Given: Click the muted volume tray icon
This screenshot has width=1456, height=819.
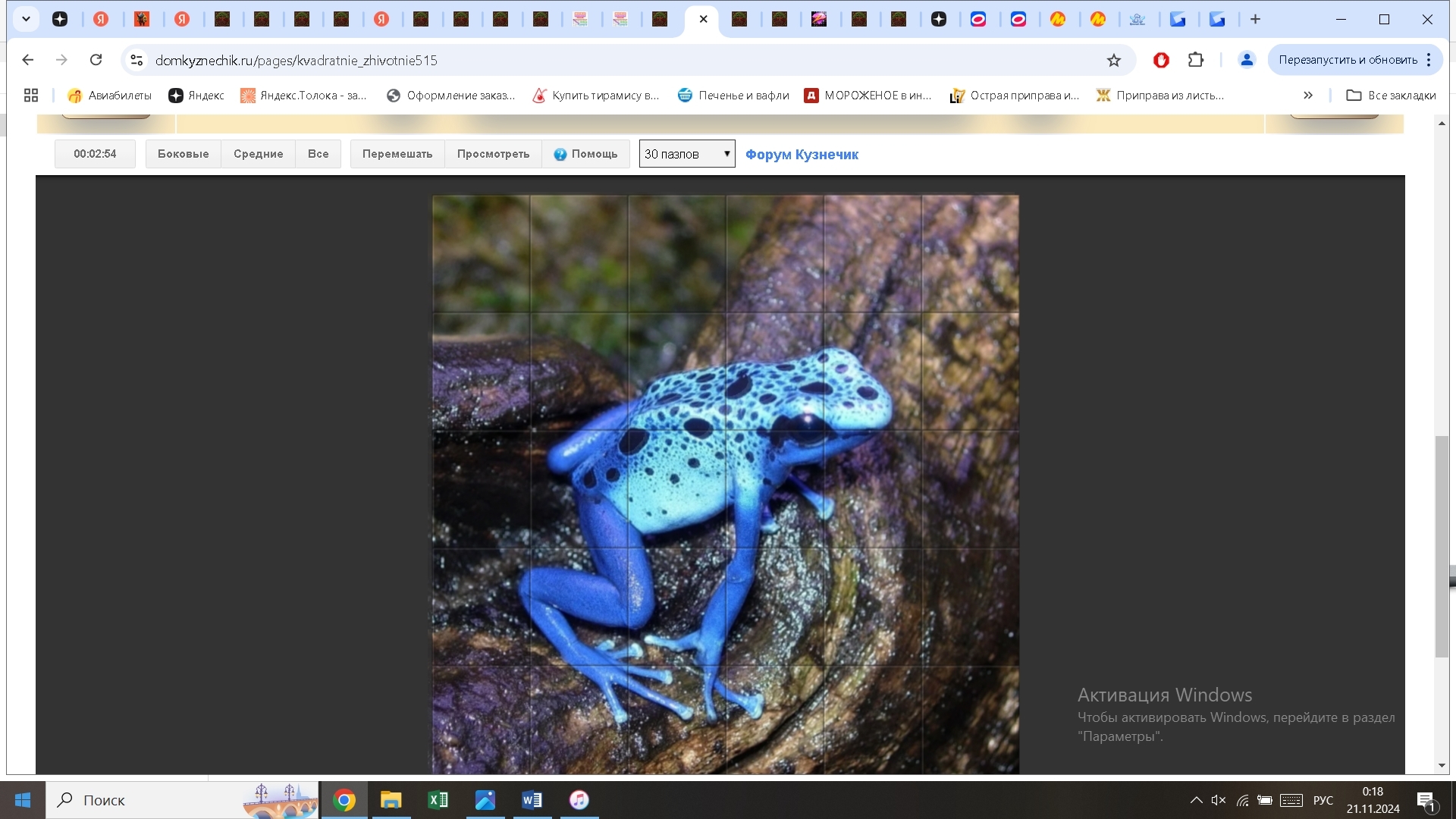Looking at the screenshot, I should point(1219,800).
